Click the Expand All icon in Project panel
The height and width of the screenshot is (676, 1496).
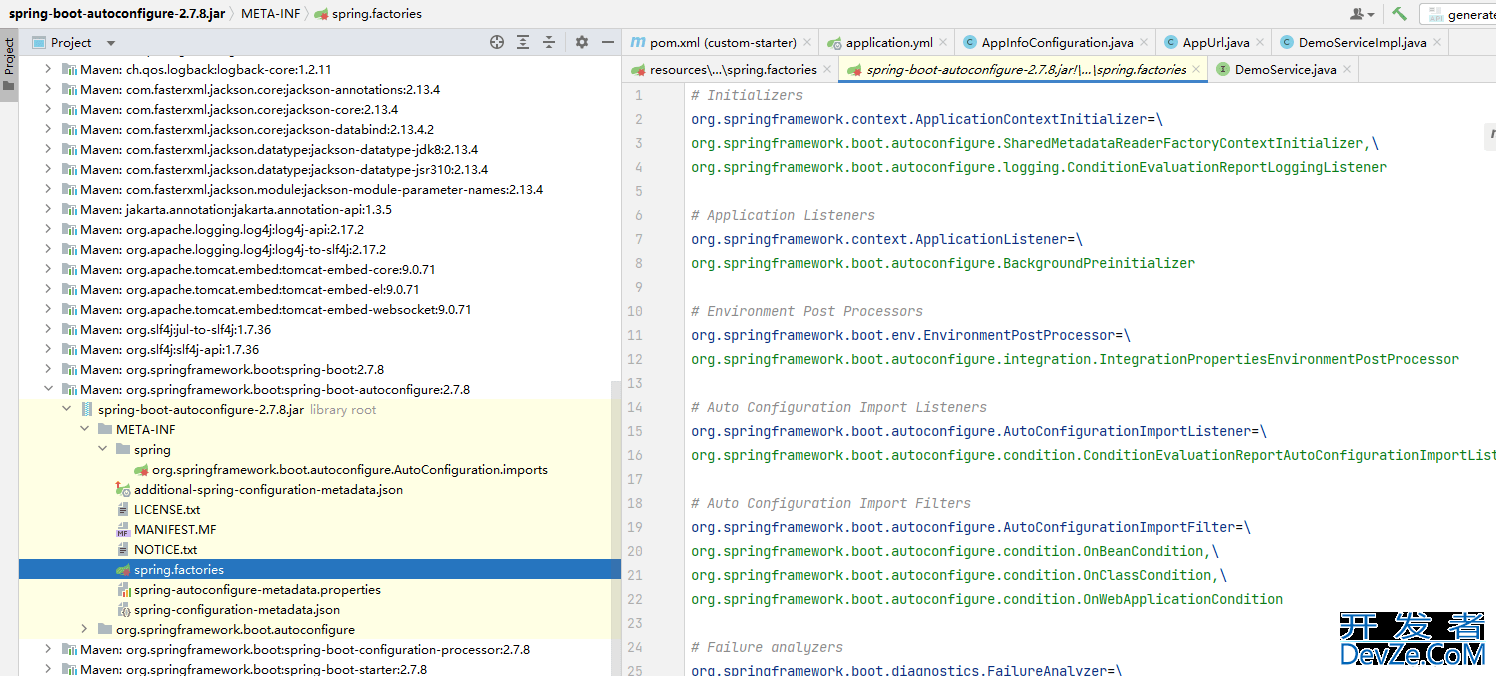[x=523, y=42]
